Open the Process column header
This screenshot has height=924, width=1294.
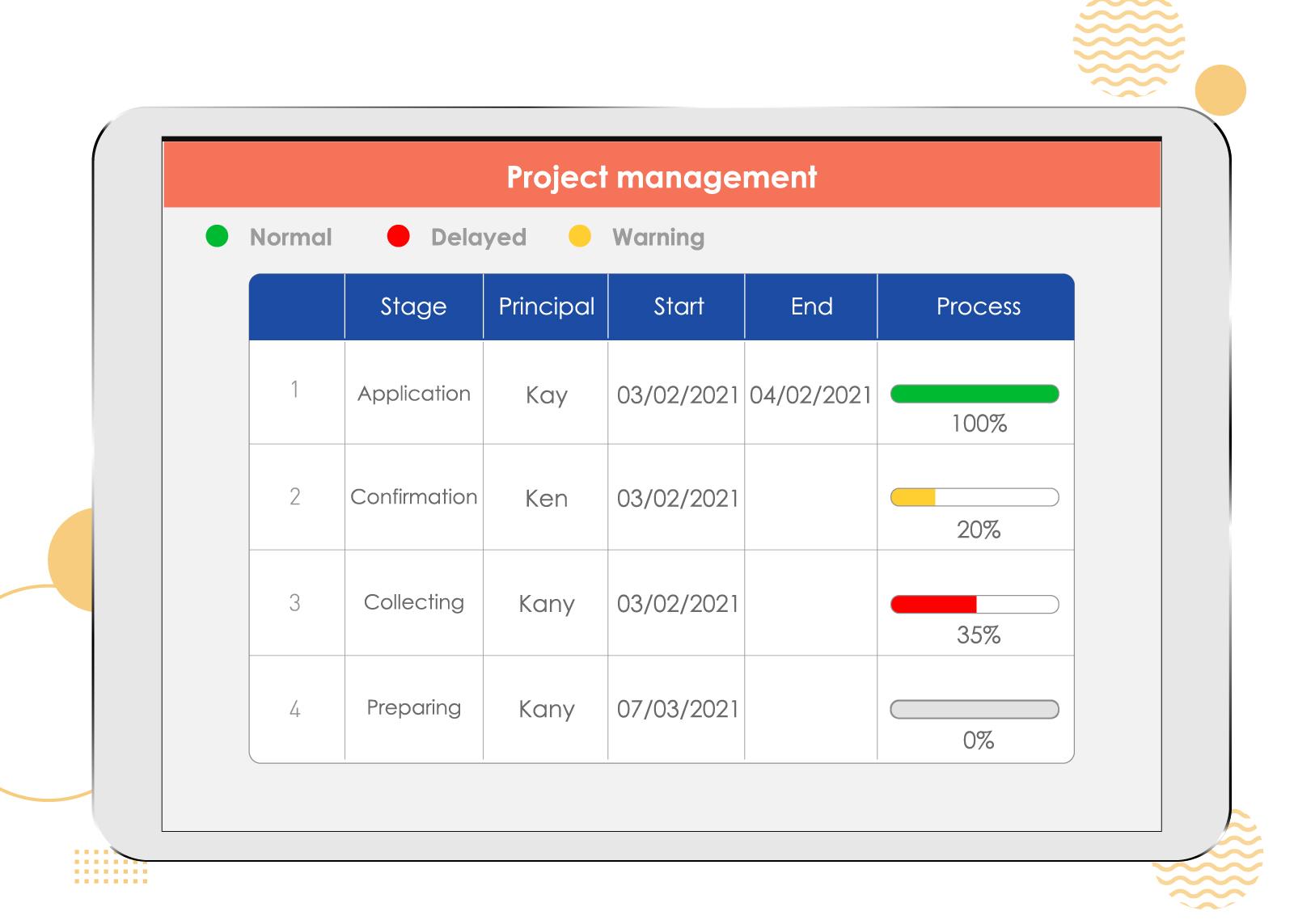pos(978,306)
